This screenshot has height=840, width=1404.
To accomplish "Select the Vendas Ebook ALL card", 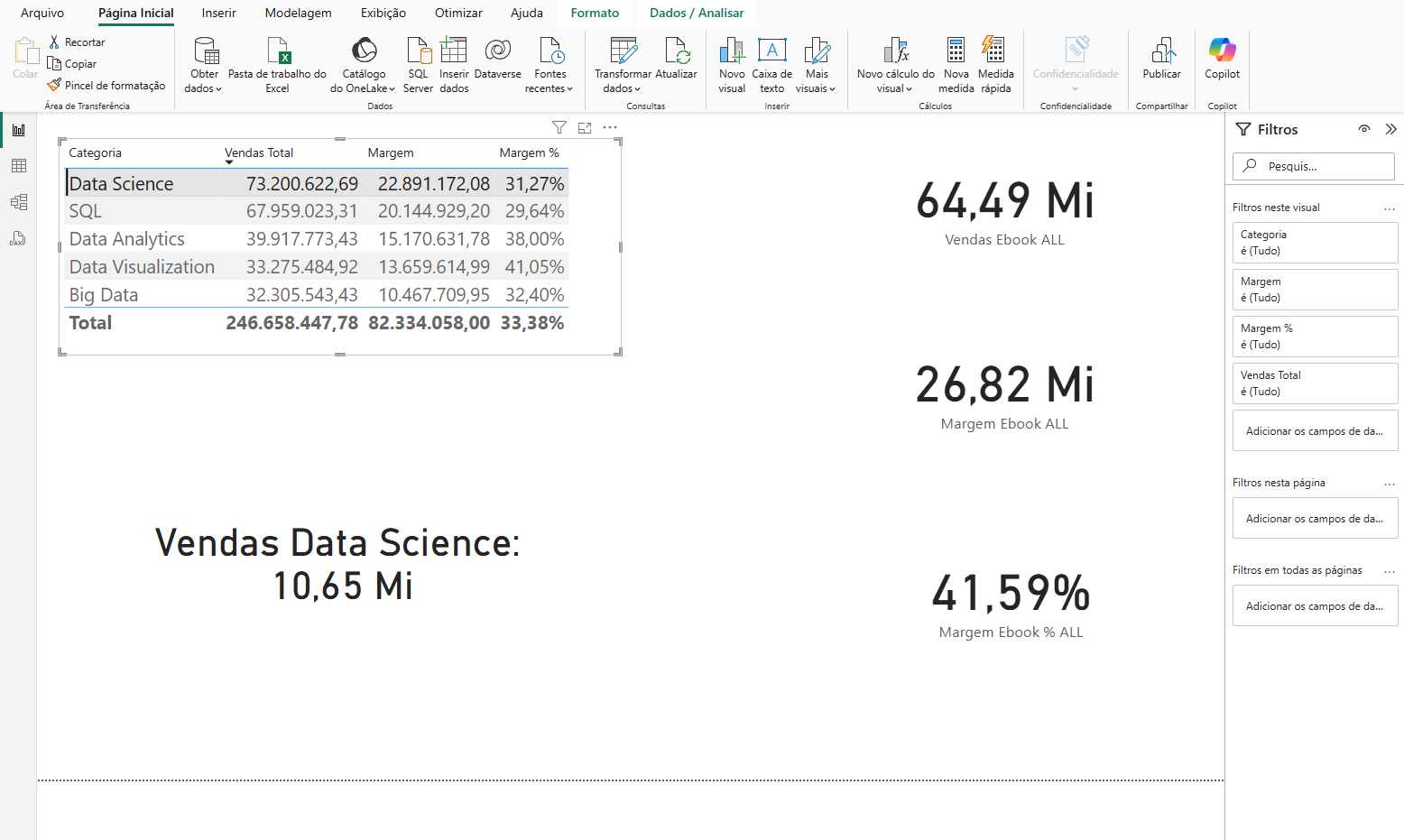I will point(1004,213).
